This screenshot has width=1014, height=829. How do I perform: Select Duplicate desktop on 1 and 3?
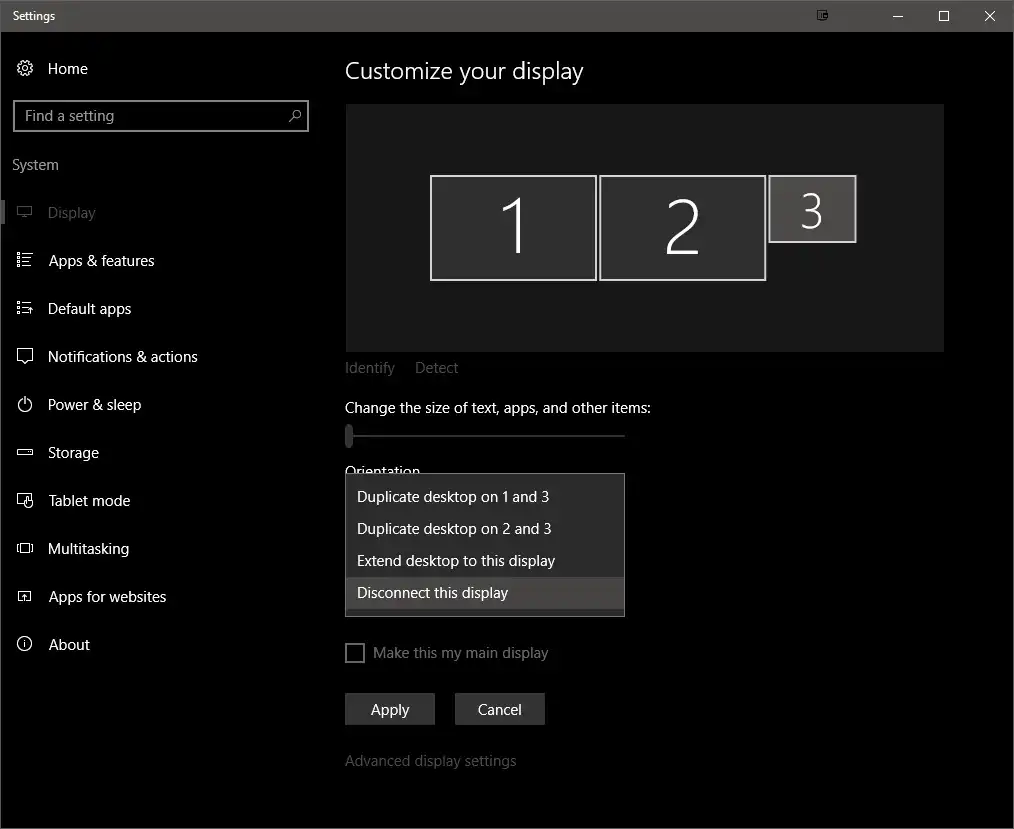click(451, 496)
